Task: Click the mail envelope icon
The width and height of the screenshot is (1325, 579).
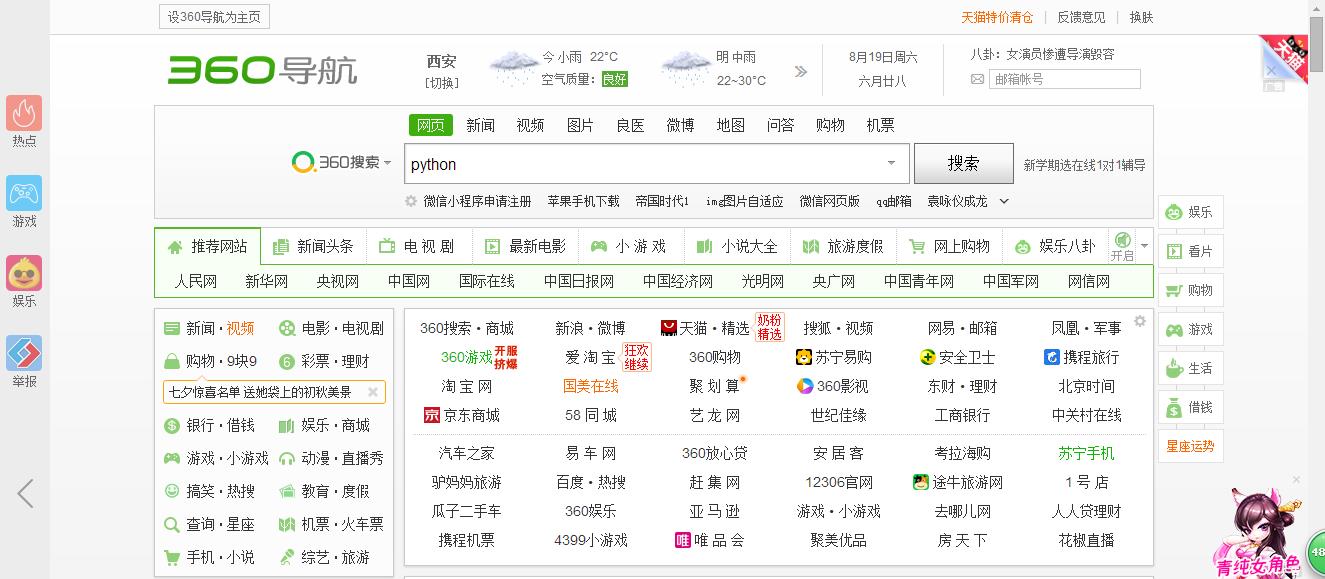Action: 977,79
